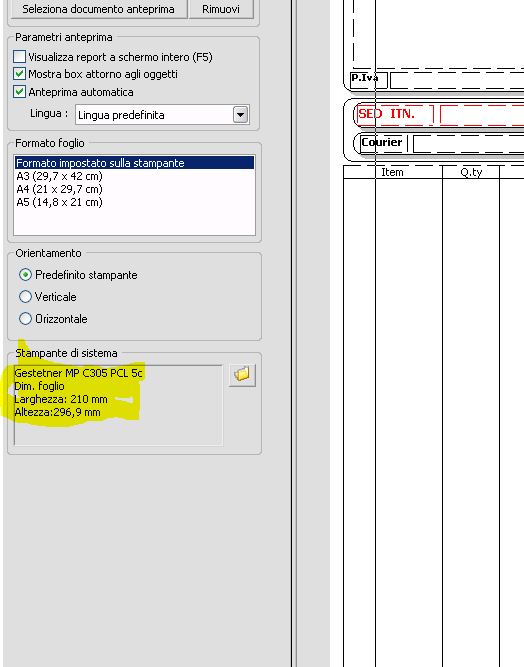Choose A3 (29,7 x 42 cm) format
Image resolution: width=524 pixels, height=667 pixels.
59,176
